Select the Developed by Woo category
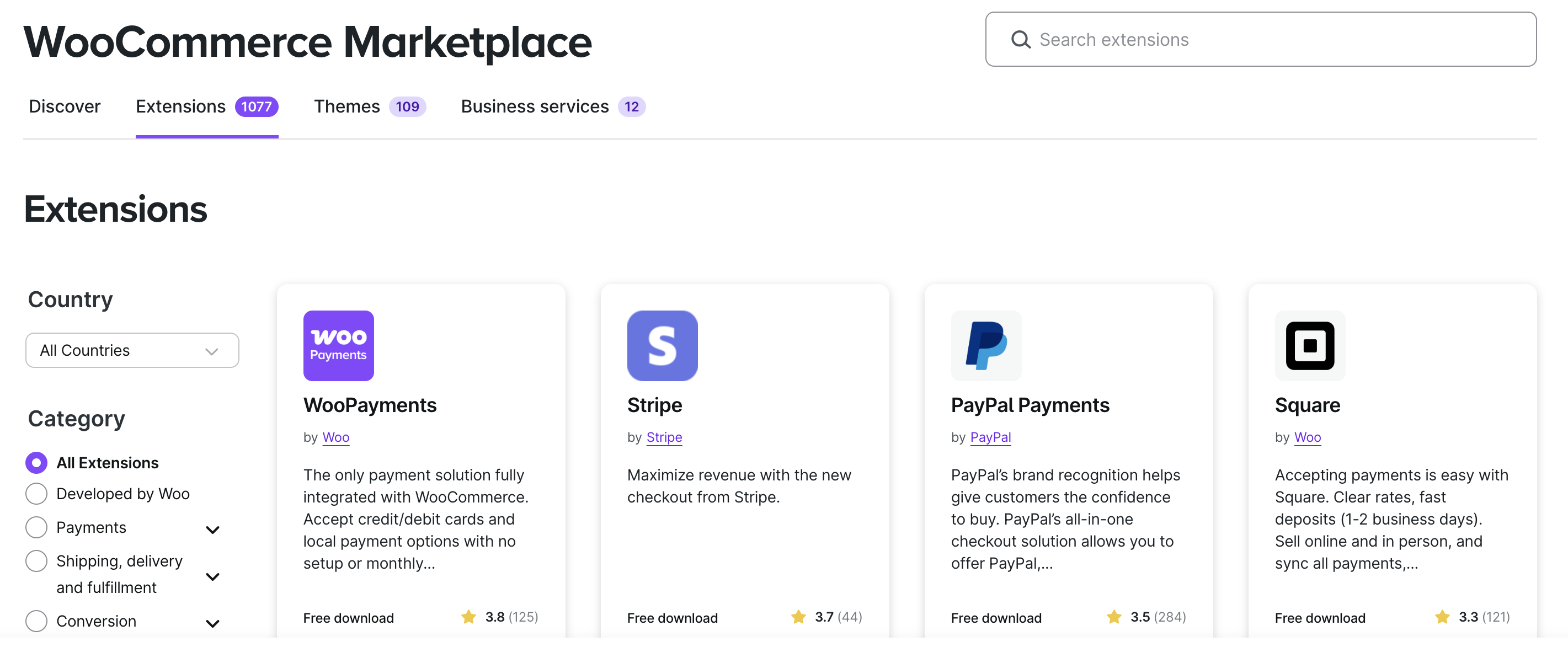The width and height of the screenshot is (1568, 663). pyautogui.click(x=36, y=494)
